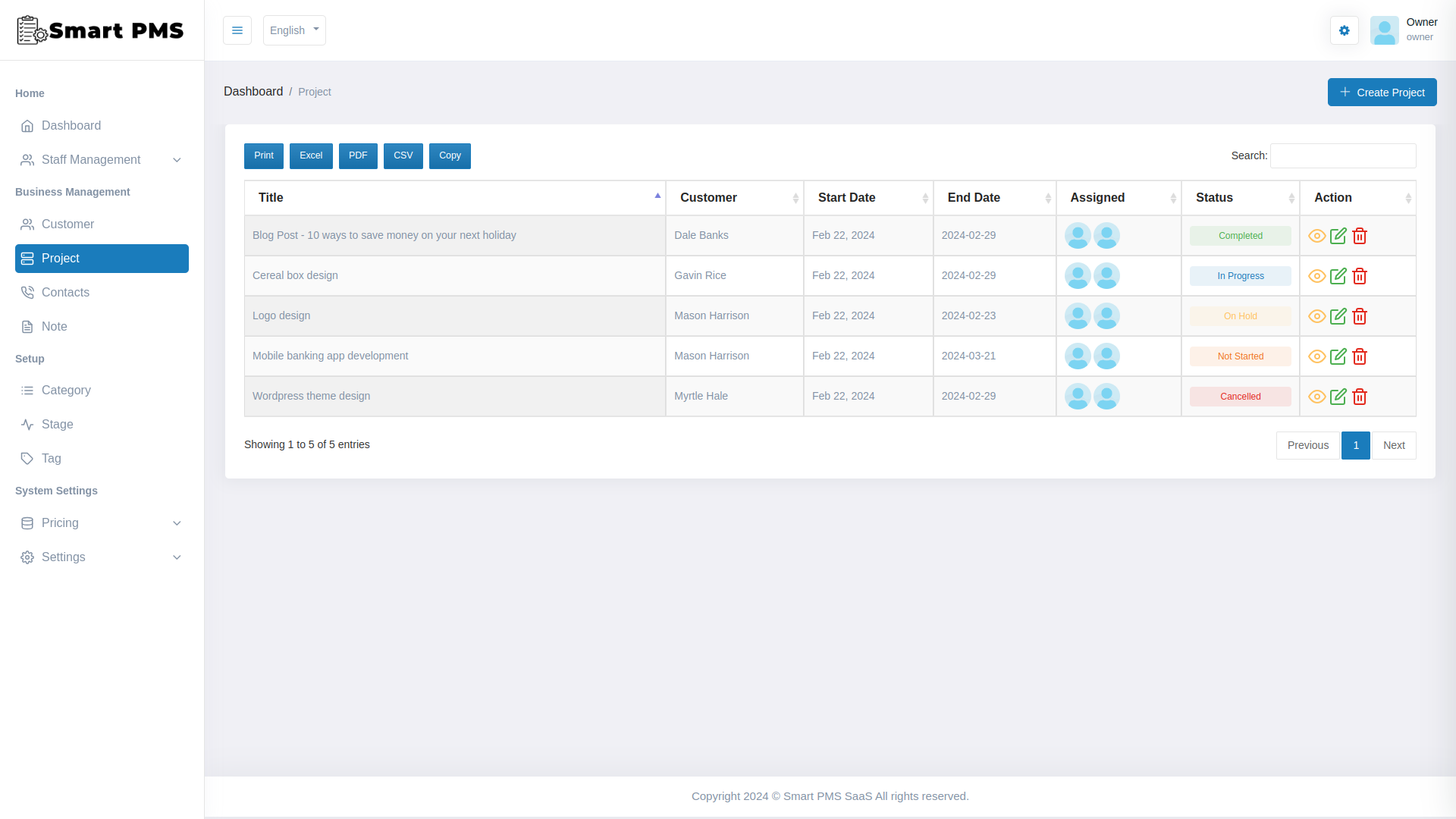Export the table using the Excel button
Screen dimensions: 1456x819
coord(310,155)
